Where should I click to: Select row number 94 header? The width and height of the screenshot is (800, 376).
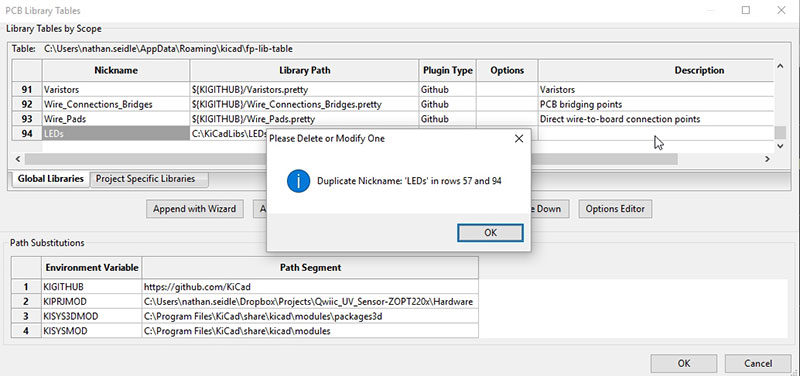27,134
